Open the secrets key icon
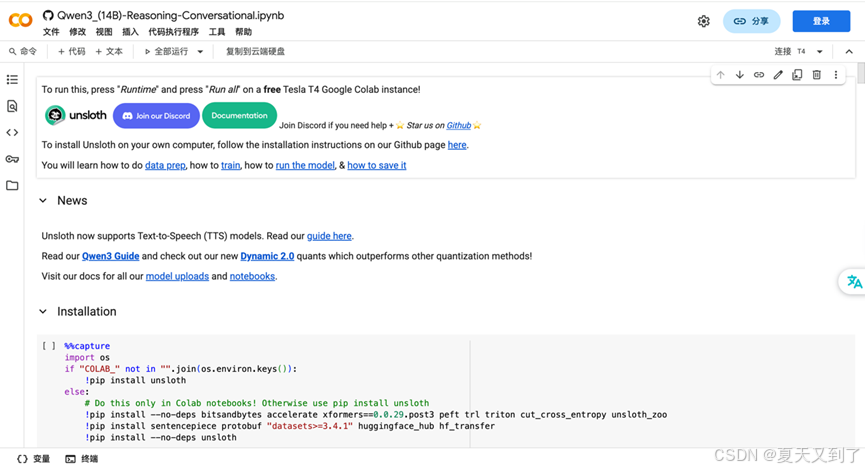865x470 pixels. pos(12,159)
